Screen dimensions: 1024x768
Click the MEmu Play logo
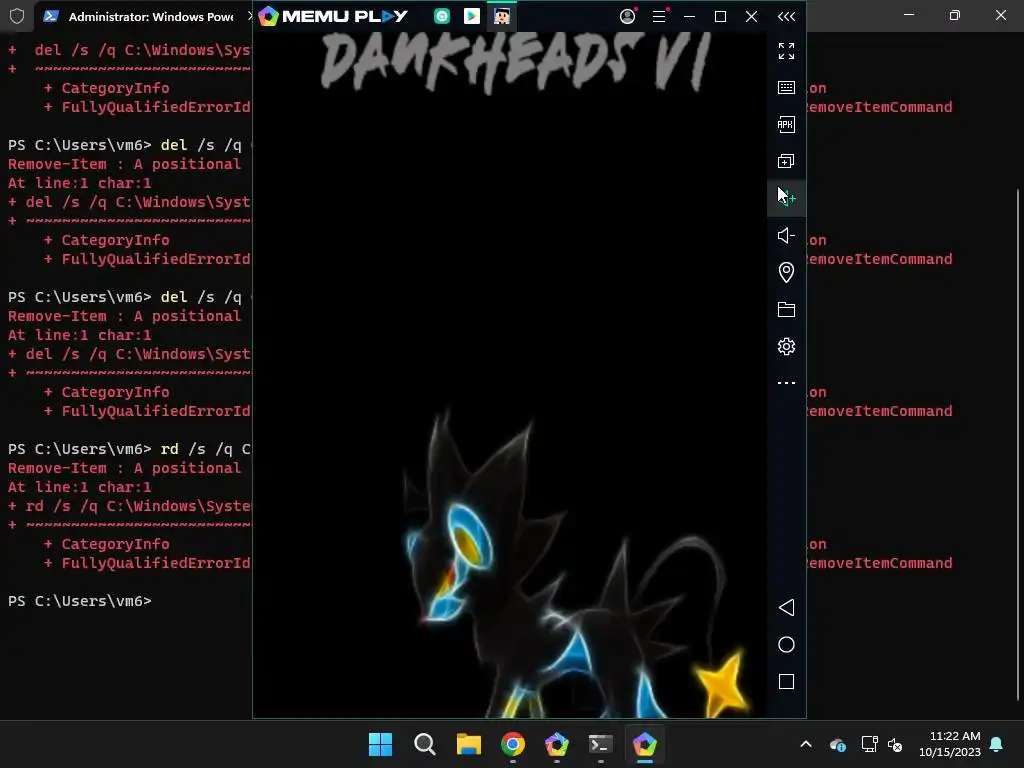333,16
